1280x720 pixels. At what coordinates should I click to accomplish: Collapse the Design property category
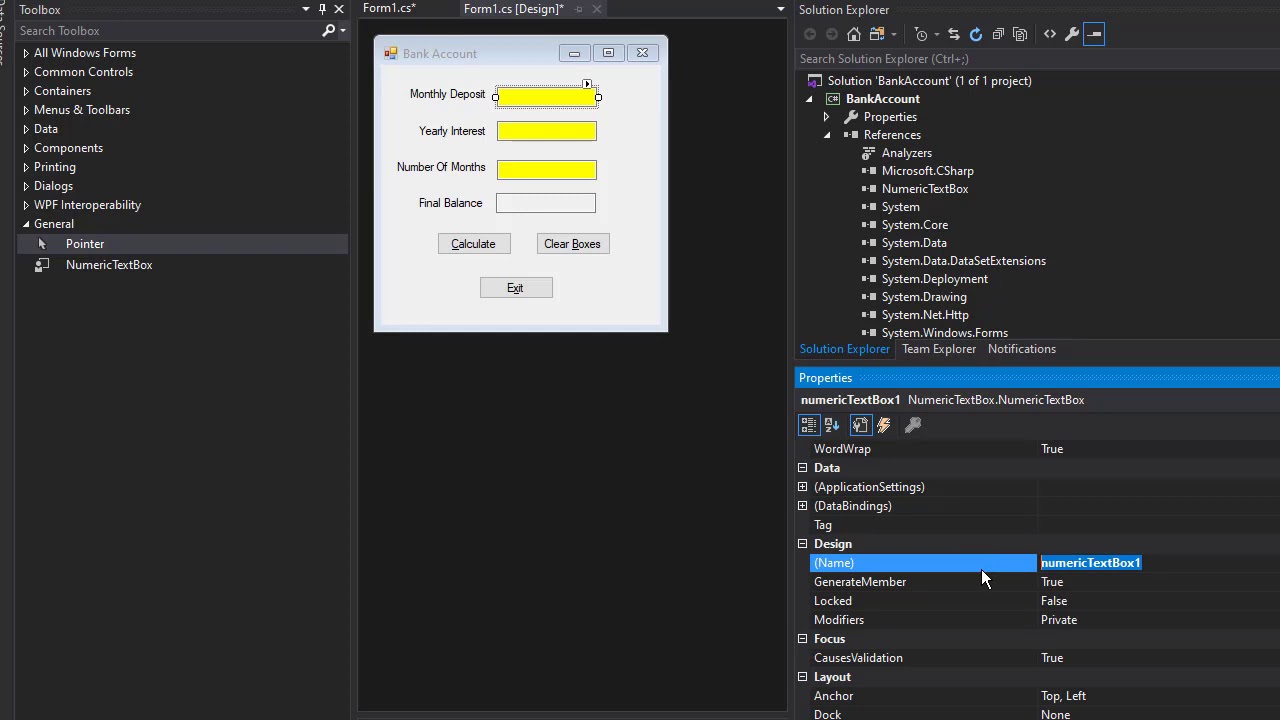(x=802, y=544)
